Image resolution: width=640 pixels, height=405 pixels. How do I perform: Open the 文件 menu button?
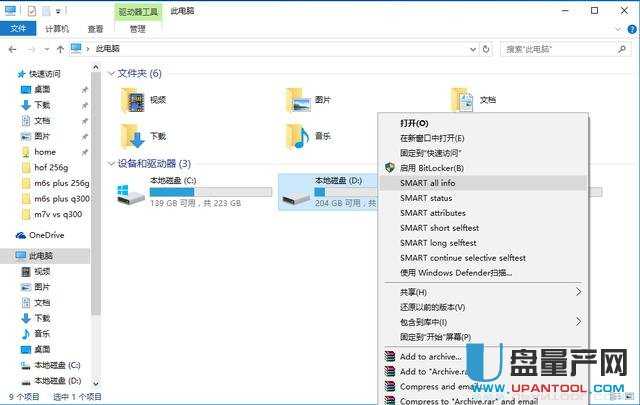click(17, 29)
